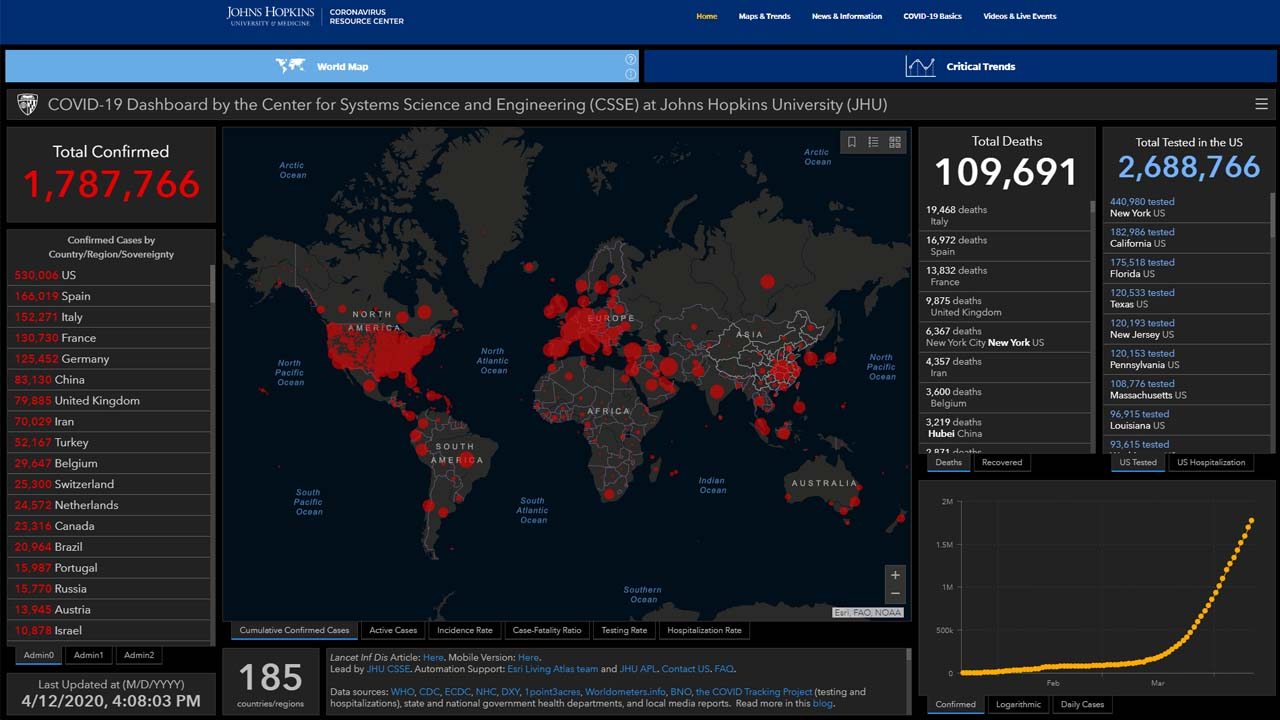Screen dimensions: 1280x720
Task: Click the info icon under the question mark
Action: point(630,74)
